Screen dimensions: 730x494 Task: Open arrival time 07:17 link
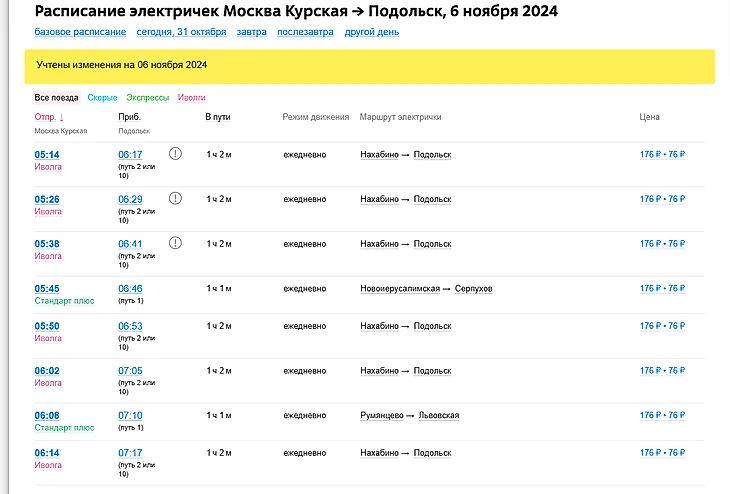point(130,453)
